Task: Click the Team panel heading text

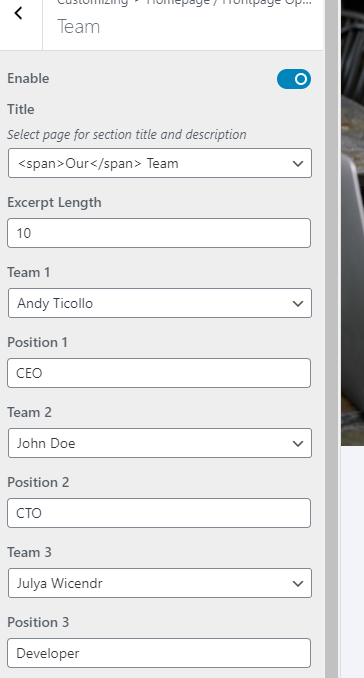Action: pos(79,26)
